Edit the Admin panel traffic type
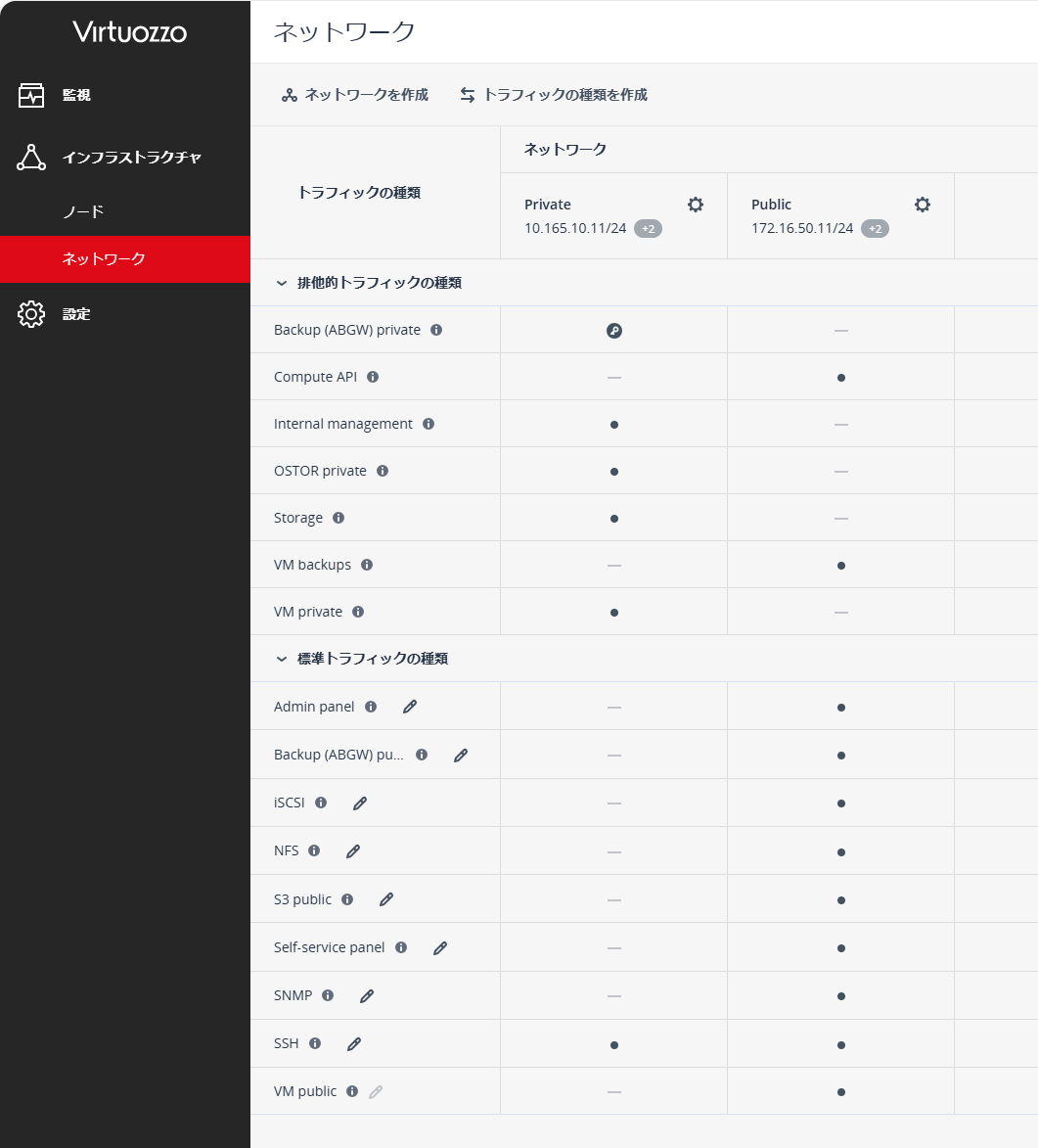Viewport: 1038px width, 1148px height. pos(410,707)
